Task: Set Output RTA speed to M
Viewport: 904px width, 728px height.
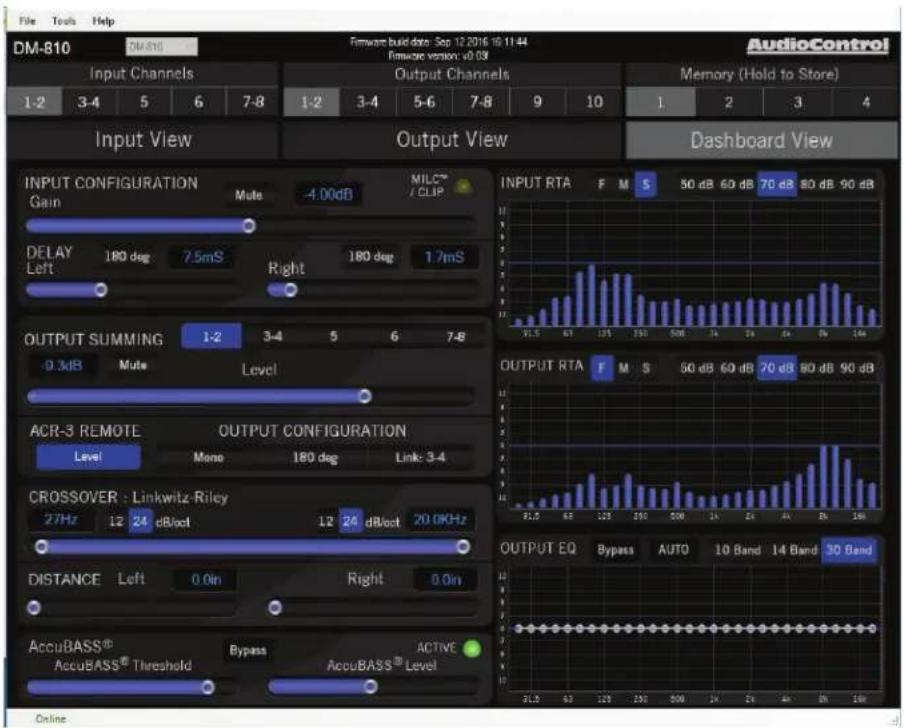Action: coord(623,368)
